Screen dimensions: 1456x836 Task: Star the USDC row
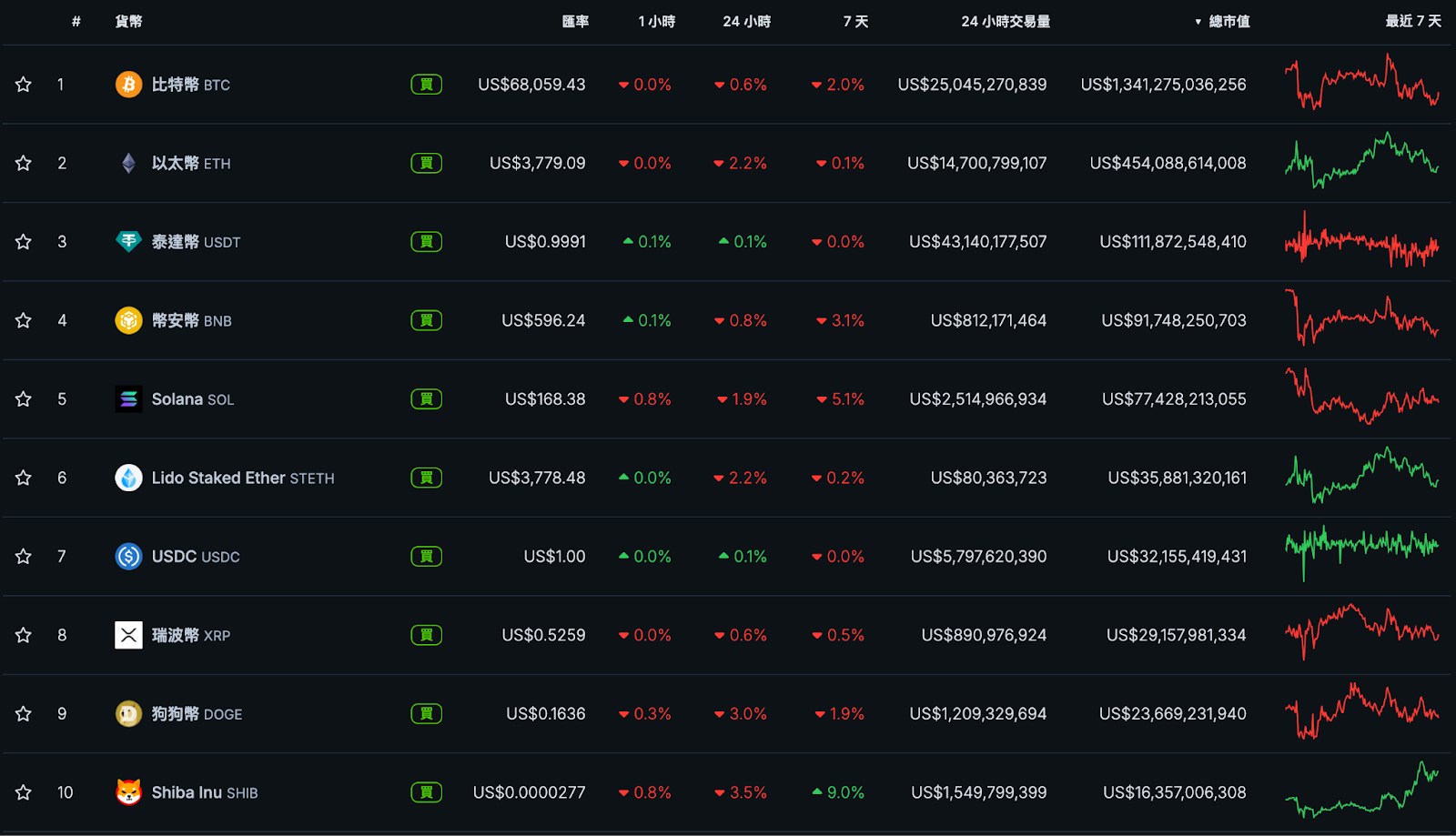click(24, 556)
